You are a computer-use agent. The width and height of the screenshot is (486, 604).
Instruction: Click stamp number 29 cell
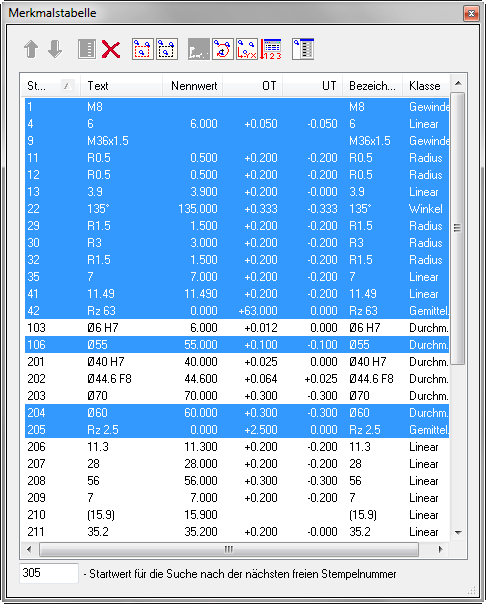click(x=34, y=225)
